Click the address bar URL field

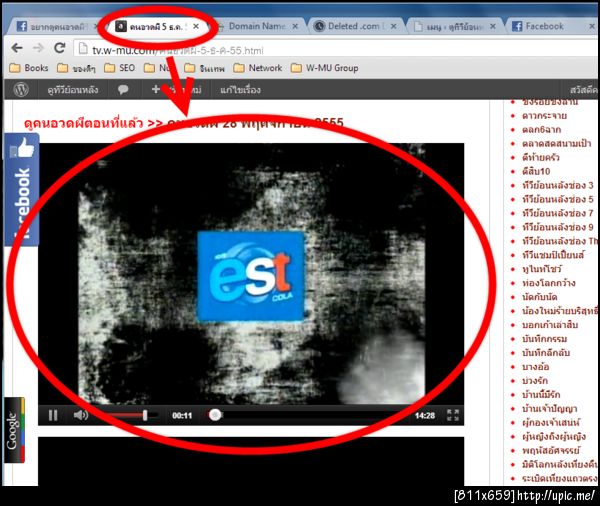(337, 50)
